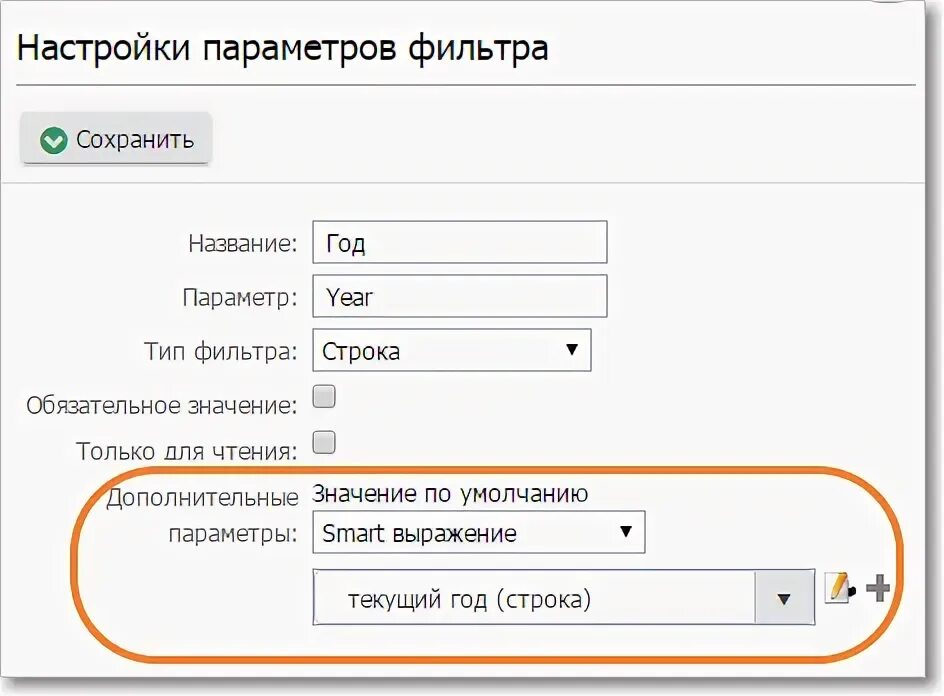This screenshot has width=944, height=696.
Task: Click the Название: label
Action: tap(243, 244)
